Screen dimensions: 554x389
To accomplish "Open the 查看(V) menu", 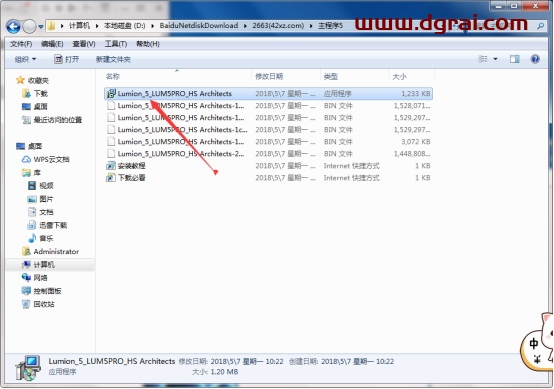I will pos(84,44).
